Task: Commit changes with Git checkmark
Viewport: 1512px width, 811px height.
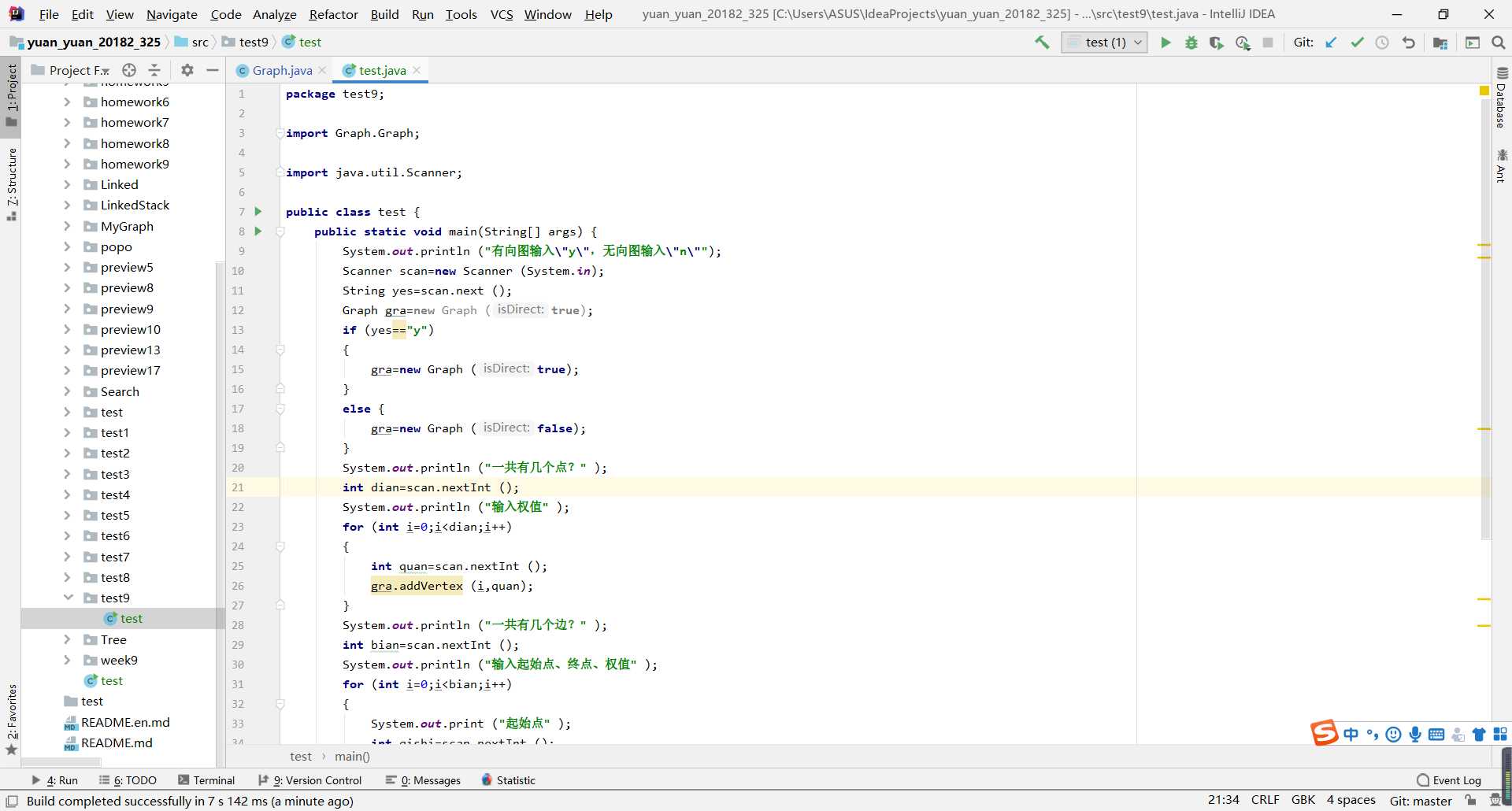Action: [x=1357, y=43]
